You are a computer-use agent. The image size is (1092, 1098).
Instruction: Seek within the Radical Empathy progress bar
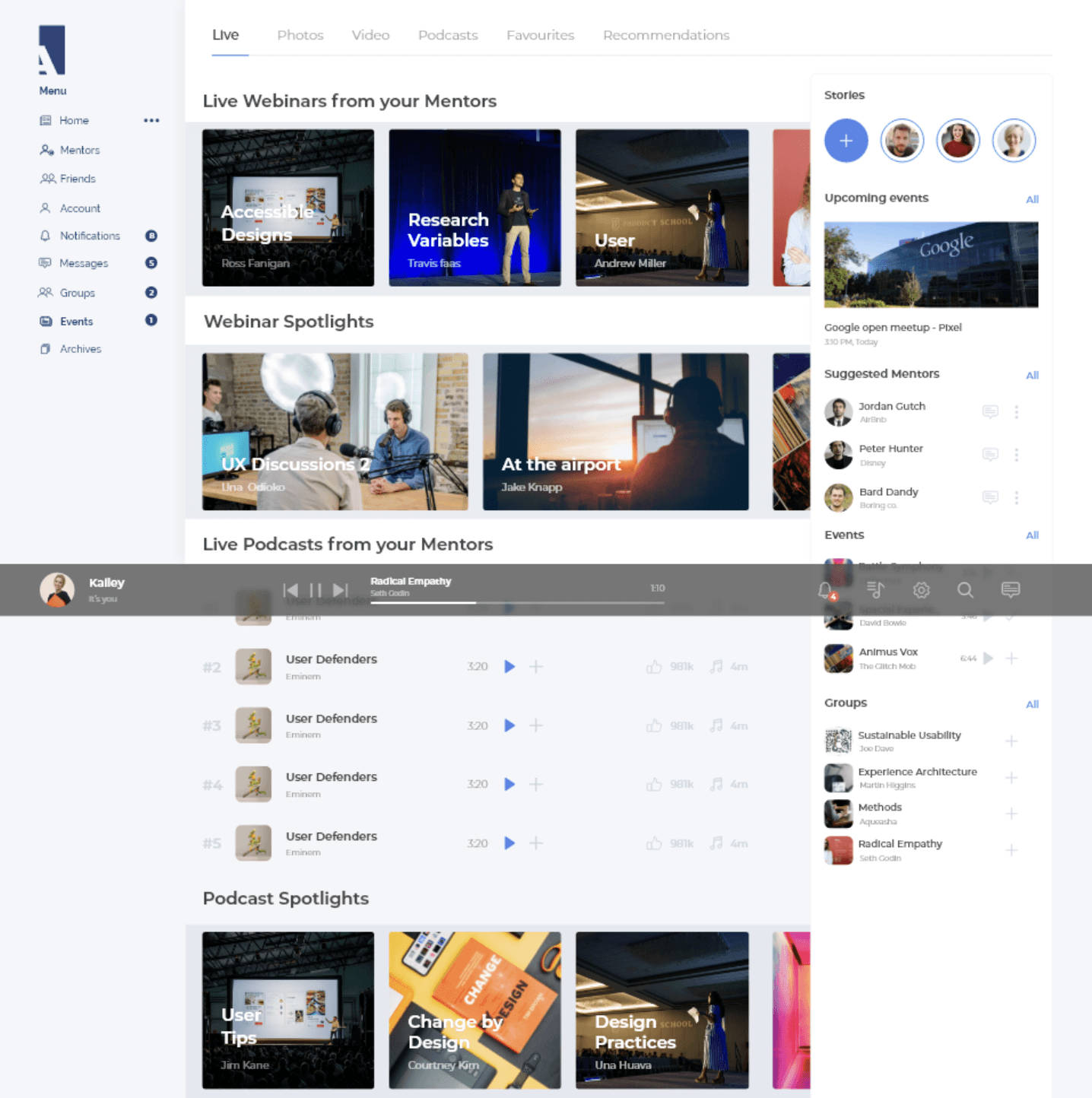(517, 603)
